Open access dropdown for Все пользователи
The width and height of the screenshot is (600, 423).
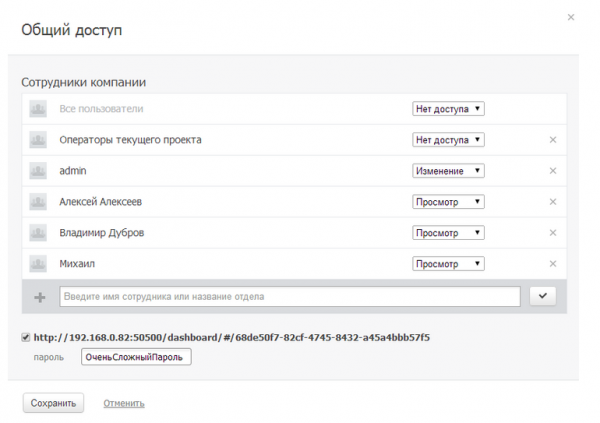[448, 109]
